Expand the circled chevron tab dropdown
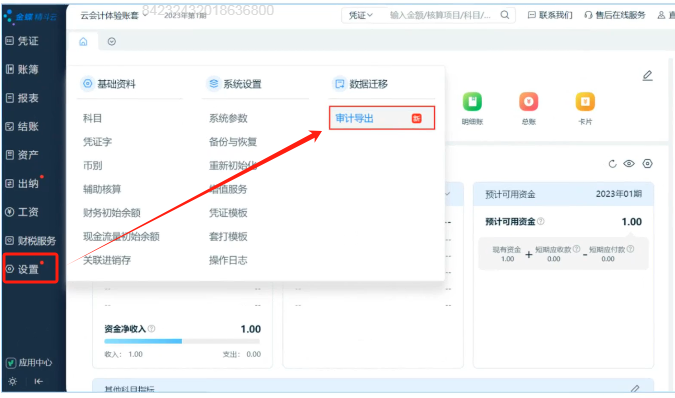The width and height of the screenshot is (675, 398). pyautogui.click(x=111, y=42)
